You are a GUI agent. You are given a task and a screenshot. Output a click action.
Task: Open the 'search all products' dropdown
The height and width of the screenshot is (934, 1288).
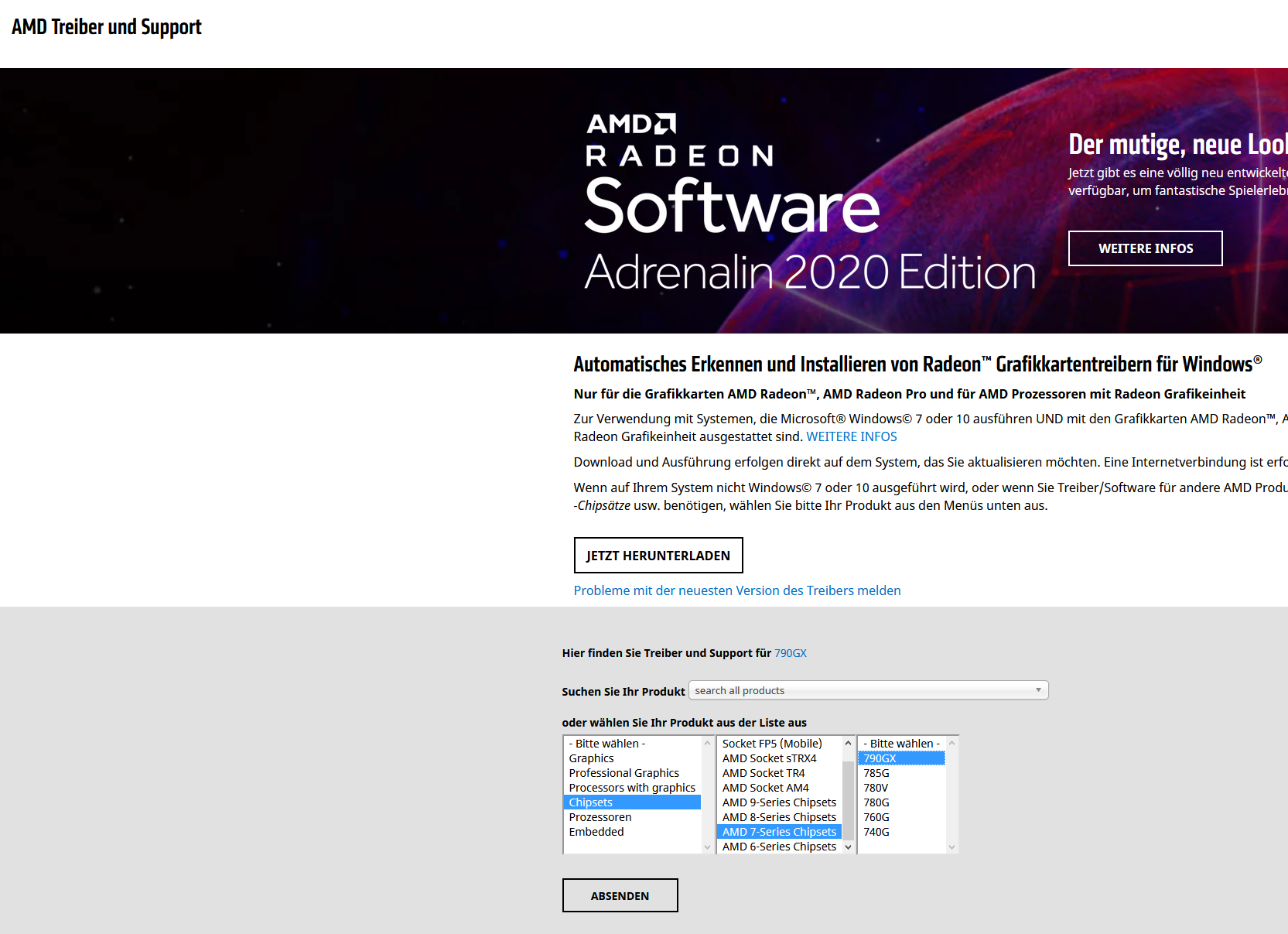[868, 690]
